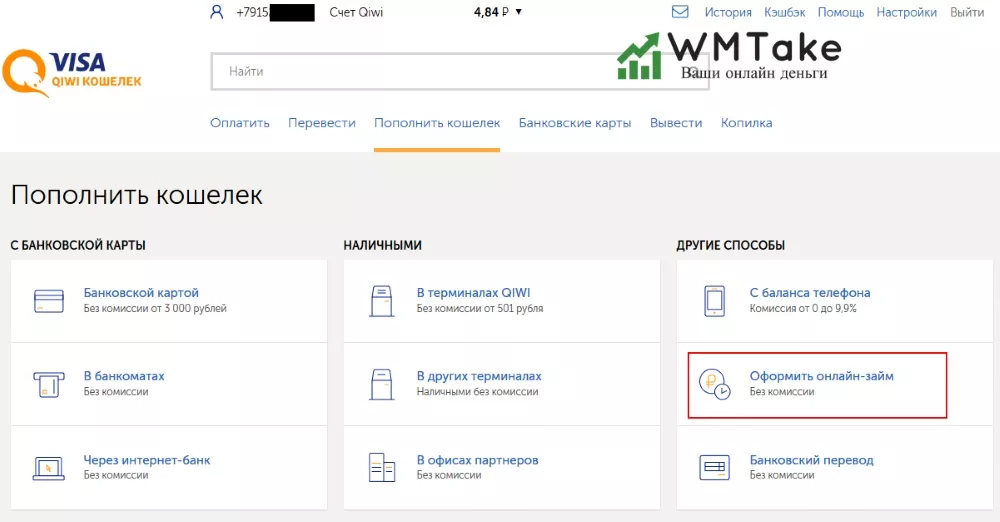Click the user profile icon
The width and height of the screenshot is (1000, 522).
click(217, 12)
